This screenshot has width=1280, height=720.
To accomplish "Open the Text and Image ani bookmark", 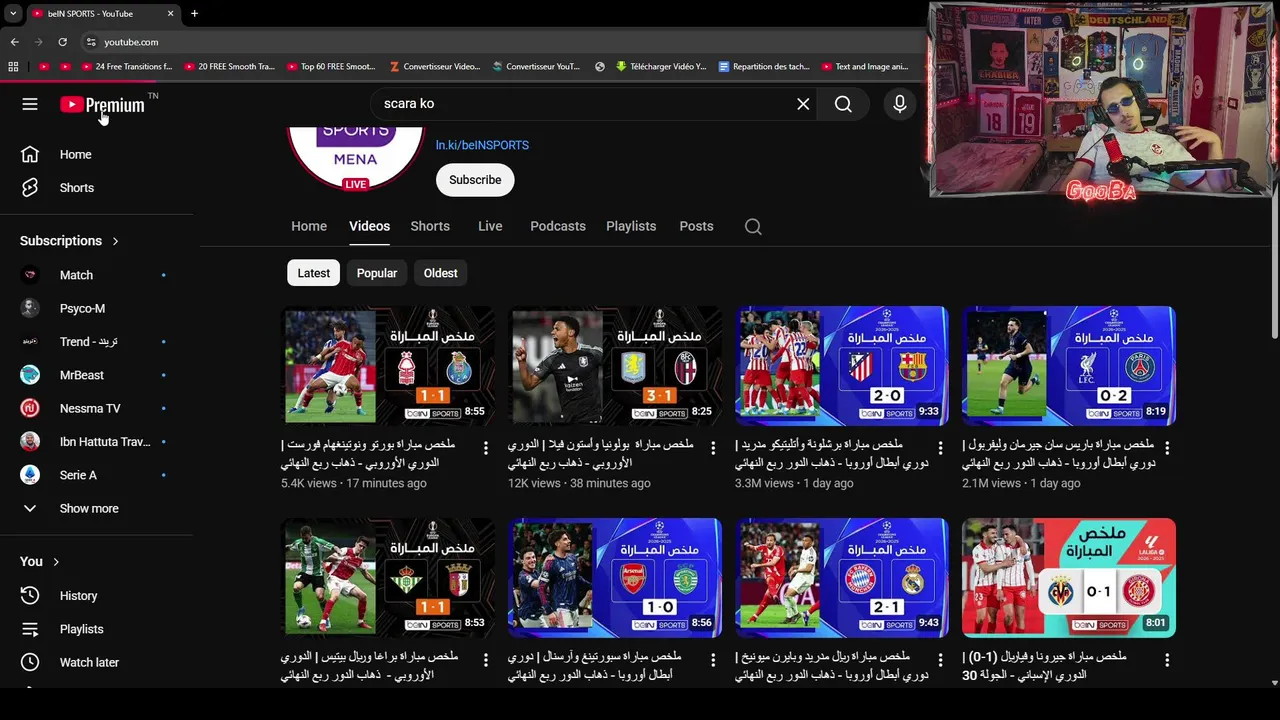I will pos(865,67).
